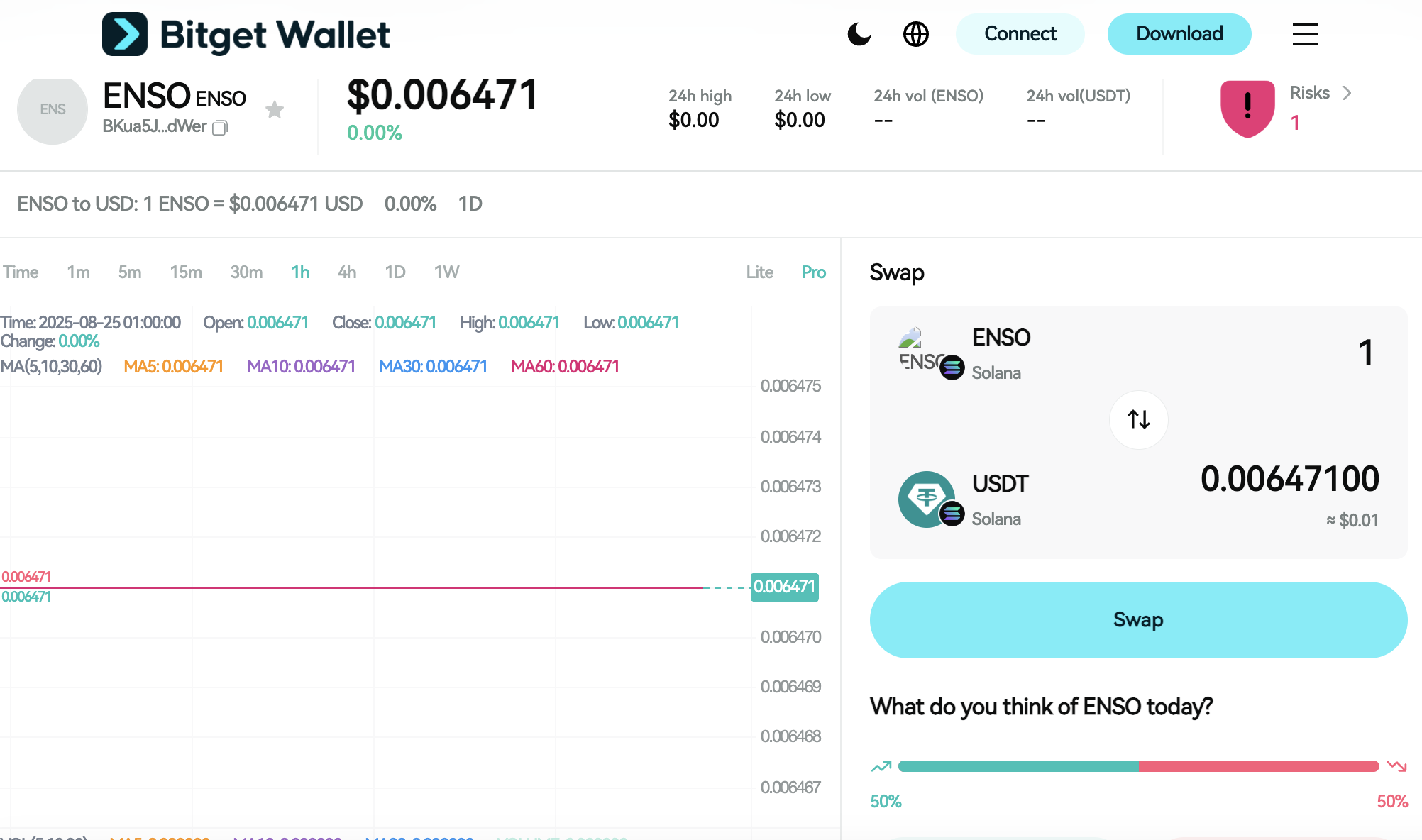Copy the BKua5J...dWer contract address
Image resolution: width=1422 pixels, height=840 pixels.
tap(220, 128)
